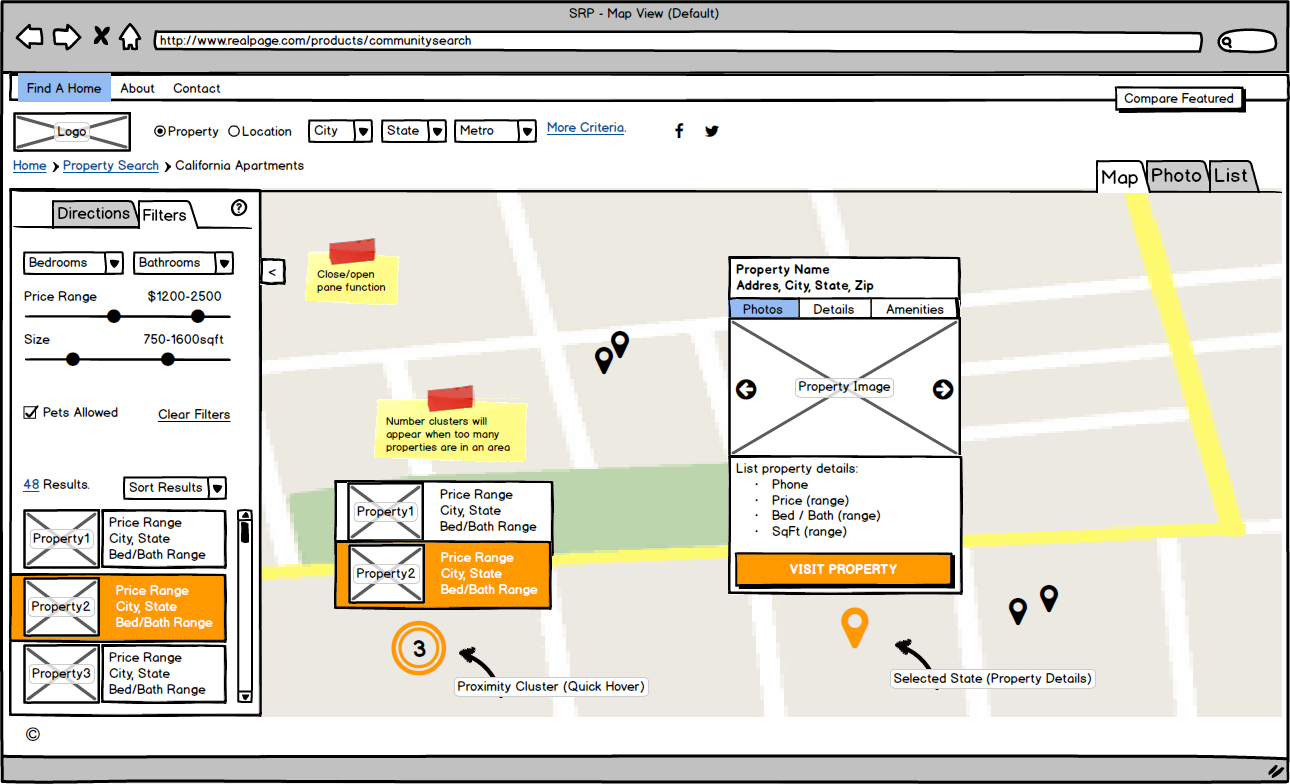Click the proximity cluster showing 3 properties
This screenshot has height=784, width=1290.
pyautogui.click(x=418, y=648)
